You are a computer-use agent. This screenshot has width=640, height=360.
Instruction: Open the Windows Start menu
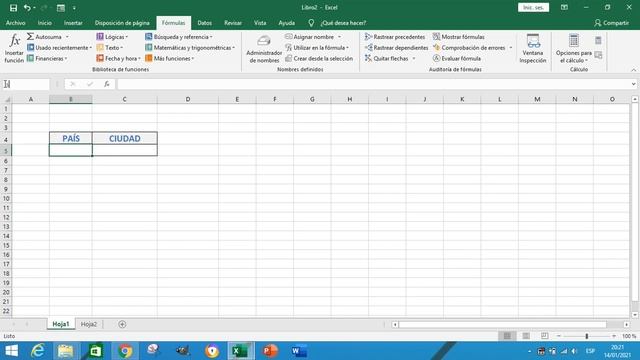[x=11, y=351]
